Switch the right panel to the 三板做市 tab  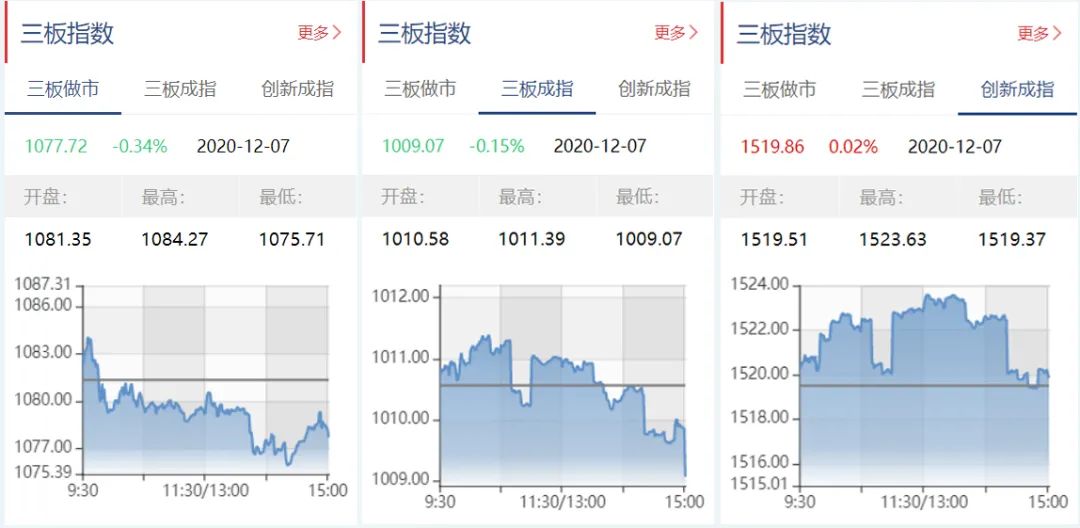(779, 90)
